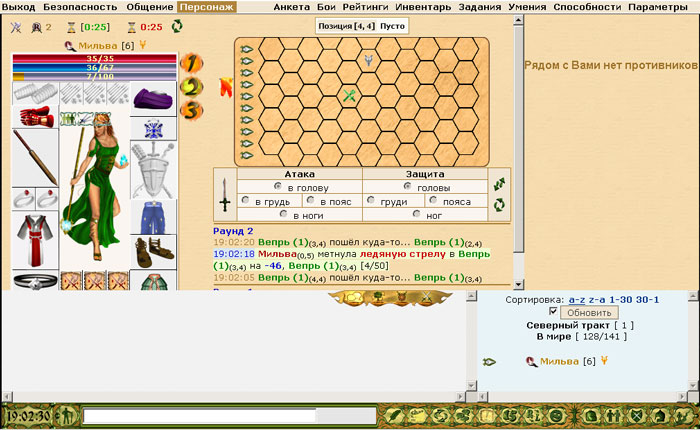Click the Обновить button
The width and height of the screenshot is (700, 430).
pos(589,313)
